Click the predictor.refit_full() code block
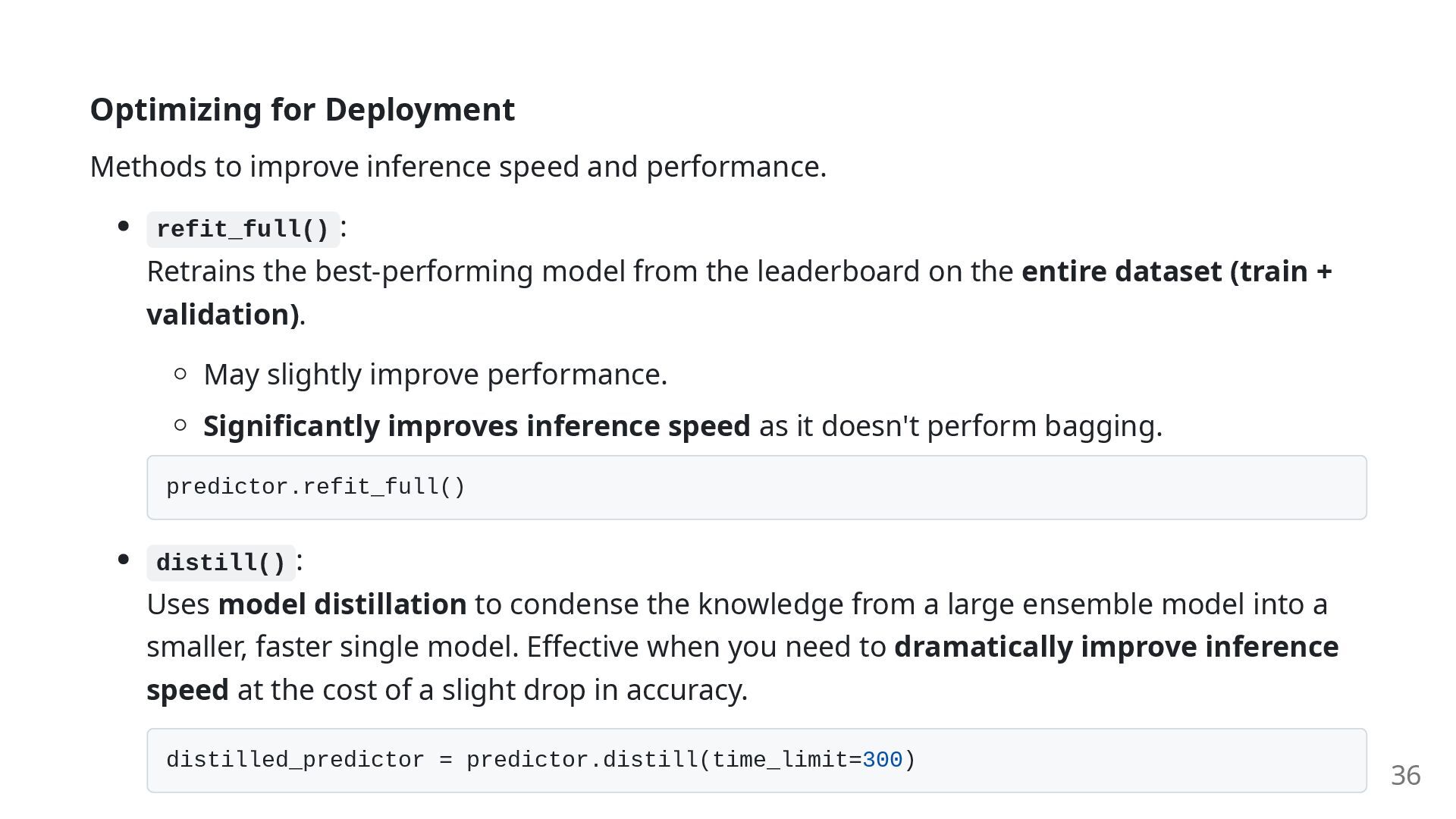The width and height of the screenshot is (1456, 819). pos(757,488)
